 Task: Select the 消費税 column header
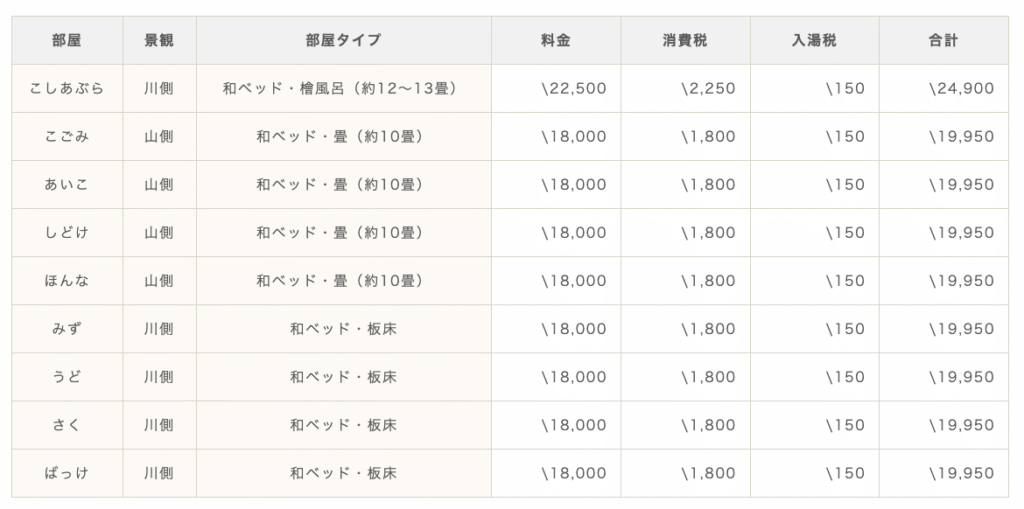coord(685,41)
